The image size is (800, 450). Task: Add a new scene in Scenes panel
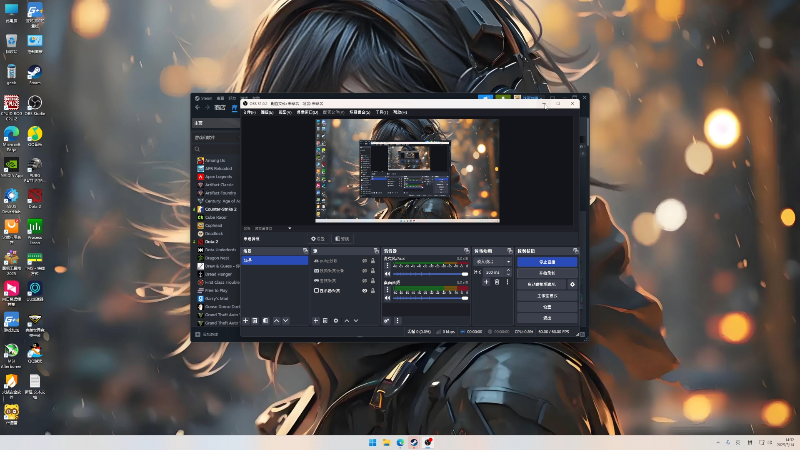pyautogui.click(x=245, y=320)
